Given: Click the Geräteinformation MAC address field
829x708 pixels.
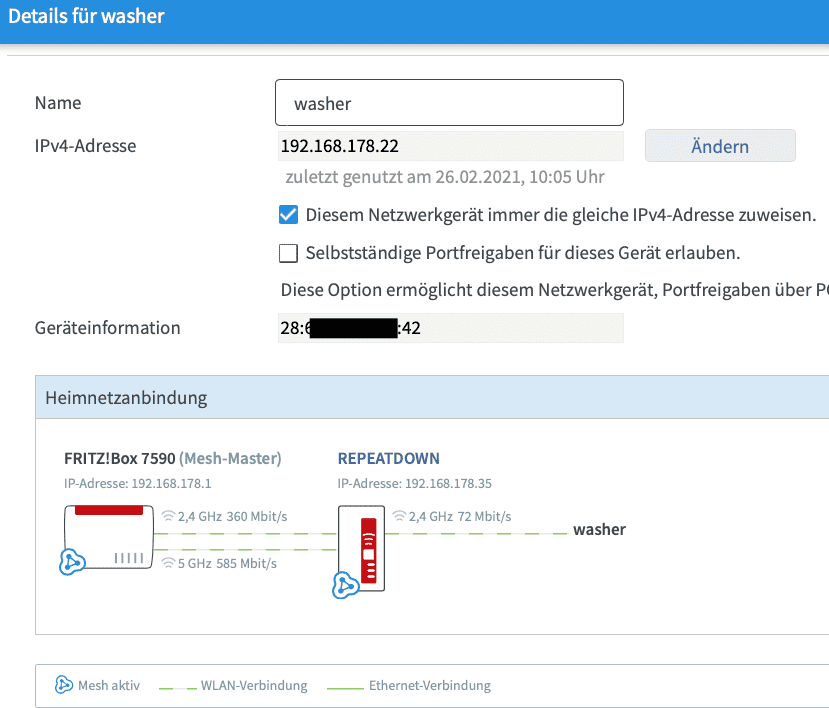Looking at the screenshot, I should 450,328.
